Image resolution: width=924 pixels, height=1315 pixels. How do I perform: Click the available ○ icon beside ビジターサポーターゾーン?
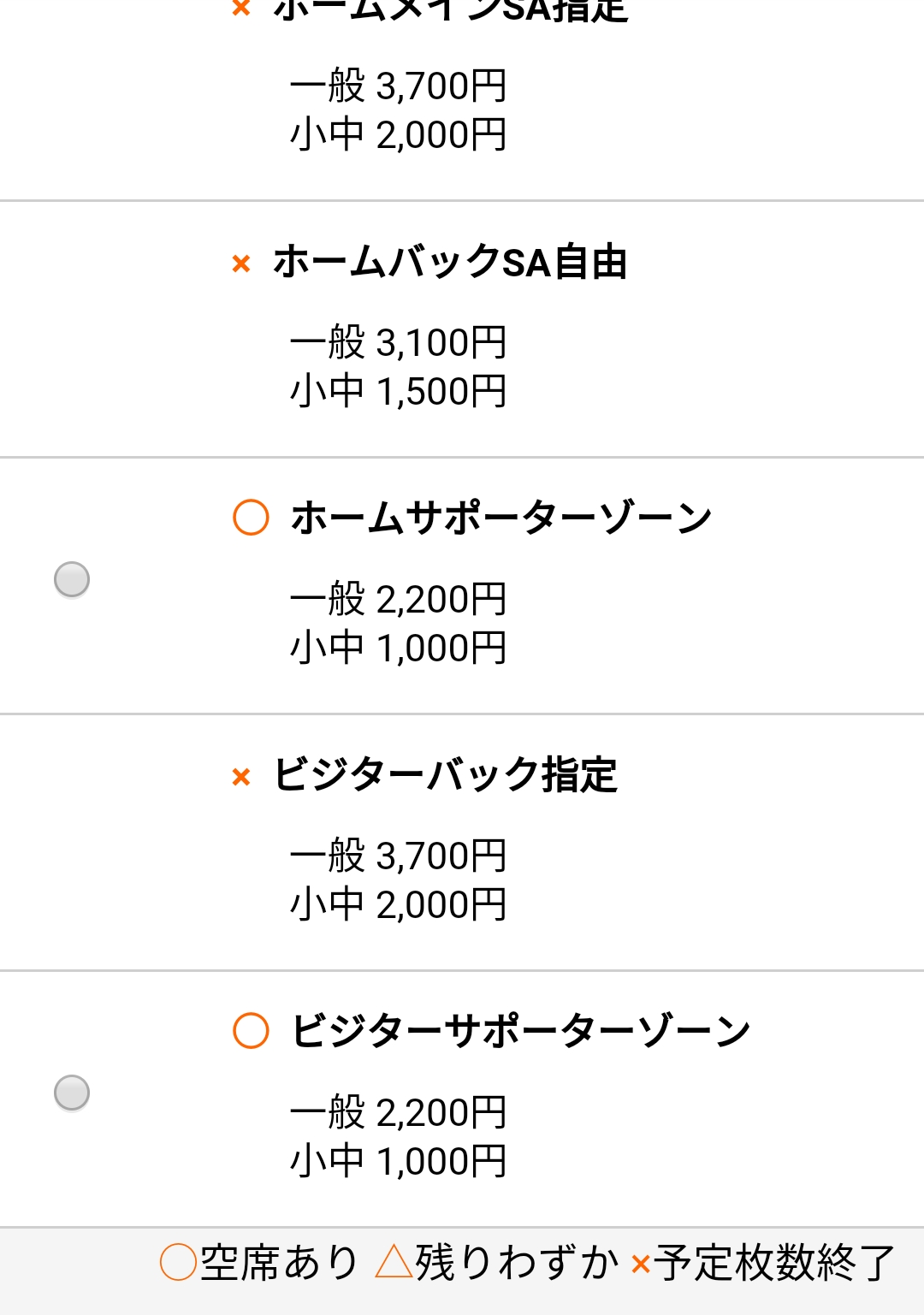(x=251, y=1031)
